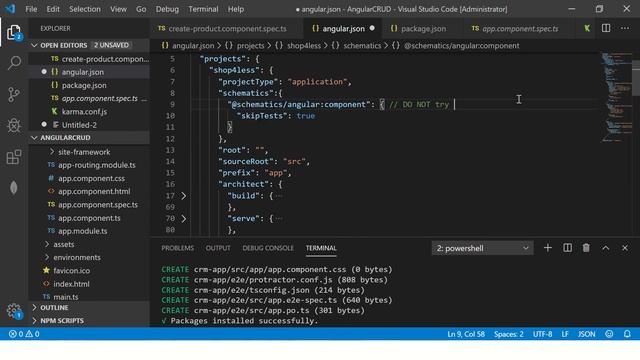
Task: Change language mode JSON in status bar
Action: pos(587,334)
